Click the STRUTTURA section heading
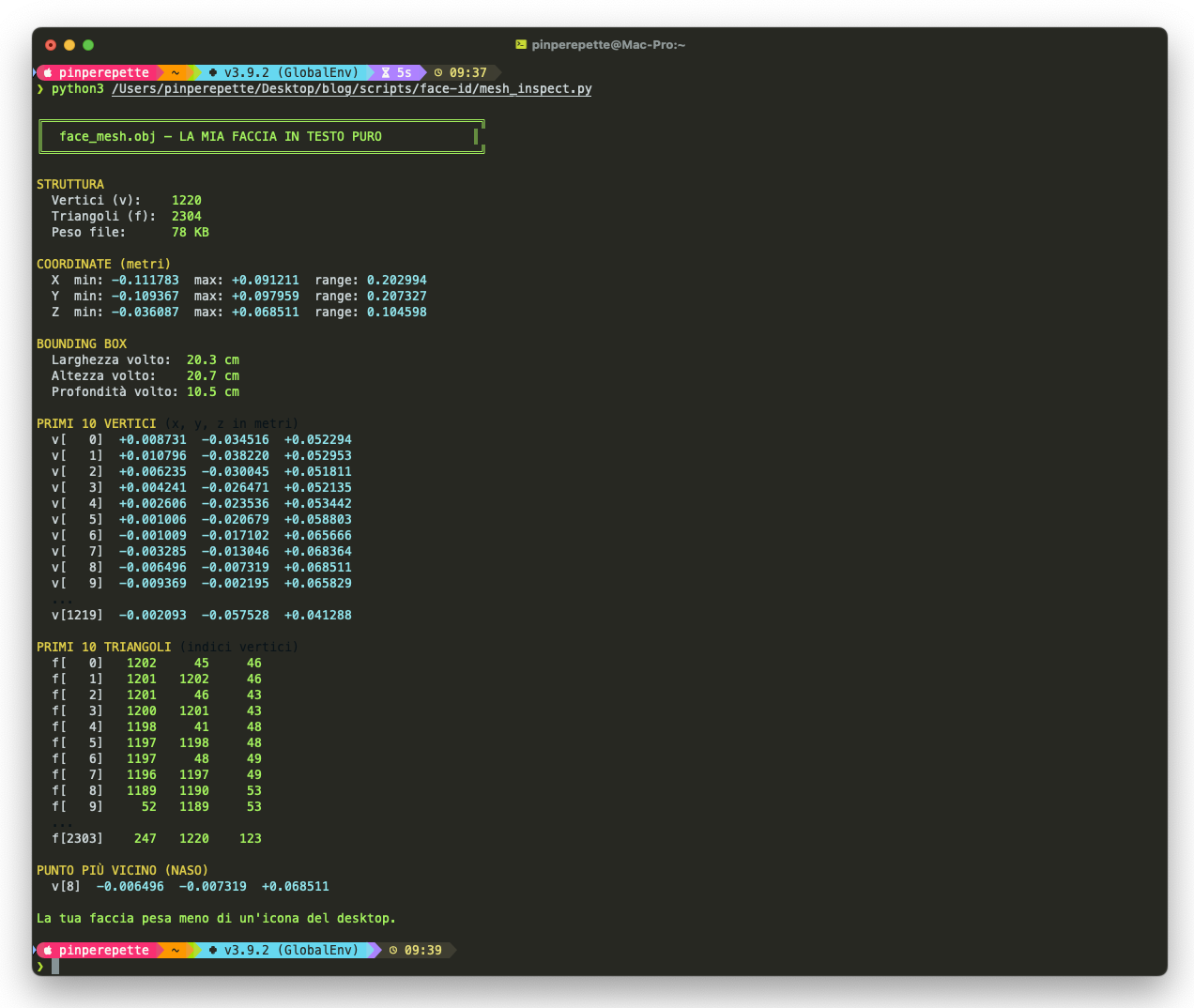Screen dimensions: 1194x1008 [x=70, y=185]
